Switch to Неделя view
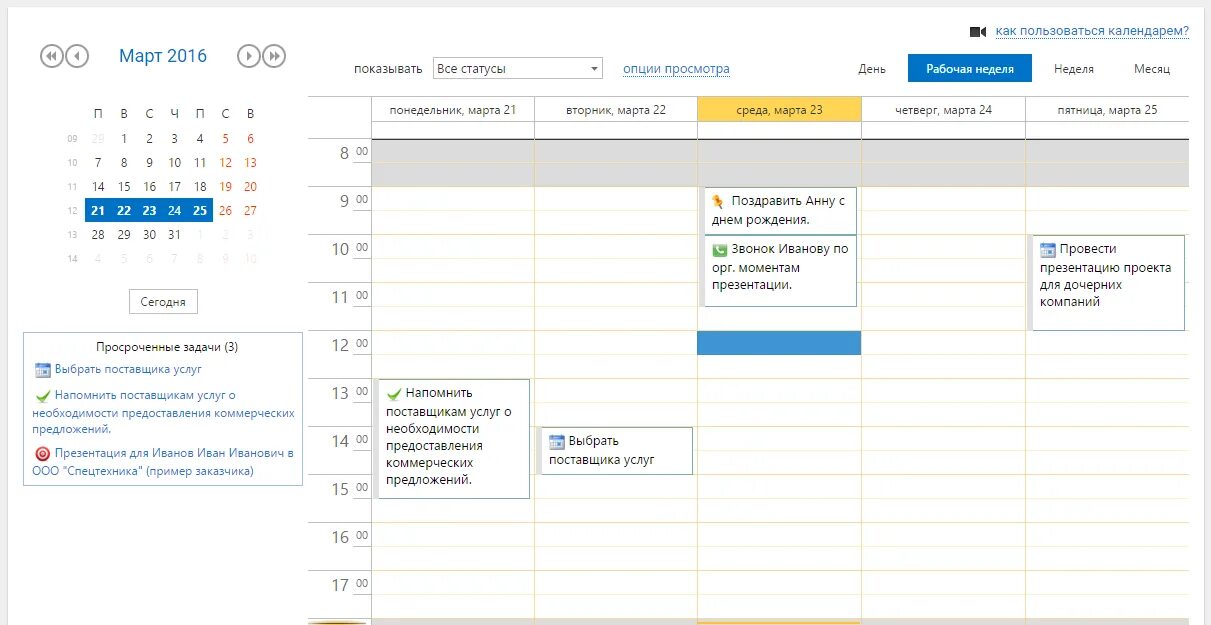The image size is (1211, 625). [1074, 69]
